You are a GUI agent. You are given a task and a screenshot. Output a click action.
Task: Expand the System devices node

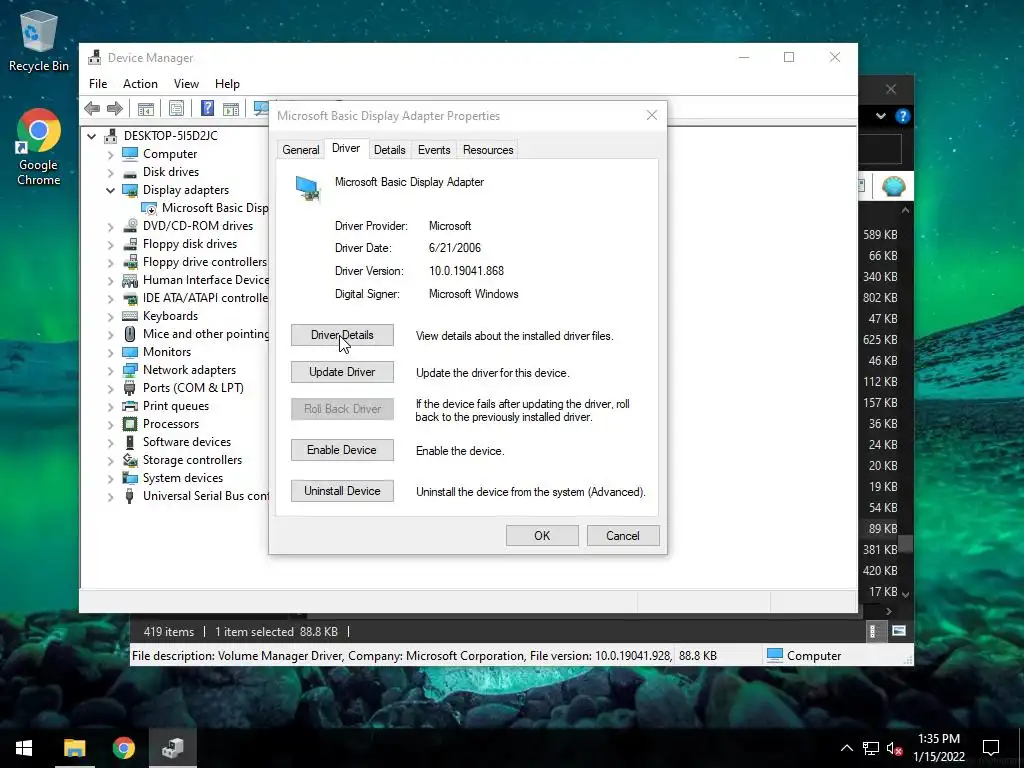(110, 479)
